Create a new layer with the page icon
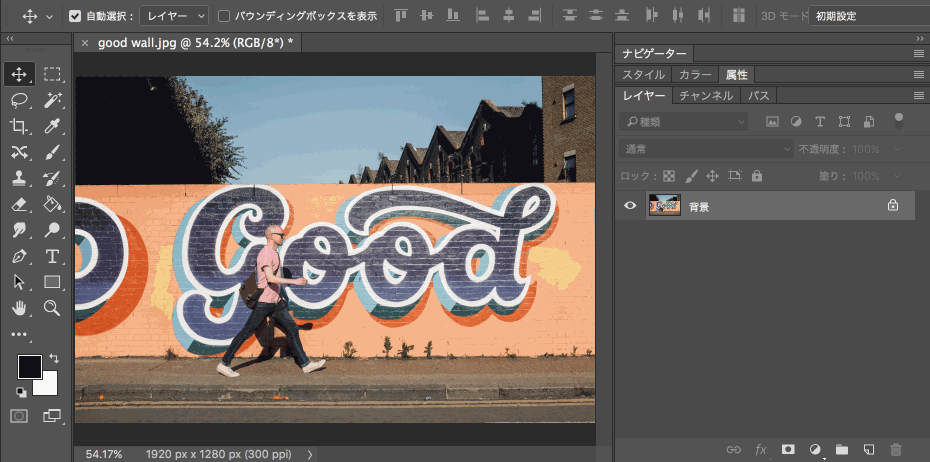 (x=869, y=450)
